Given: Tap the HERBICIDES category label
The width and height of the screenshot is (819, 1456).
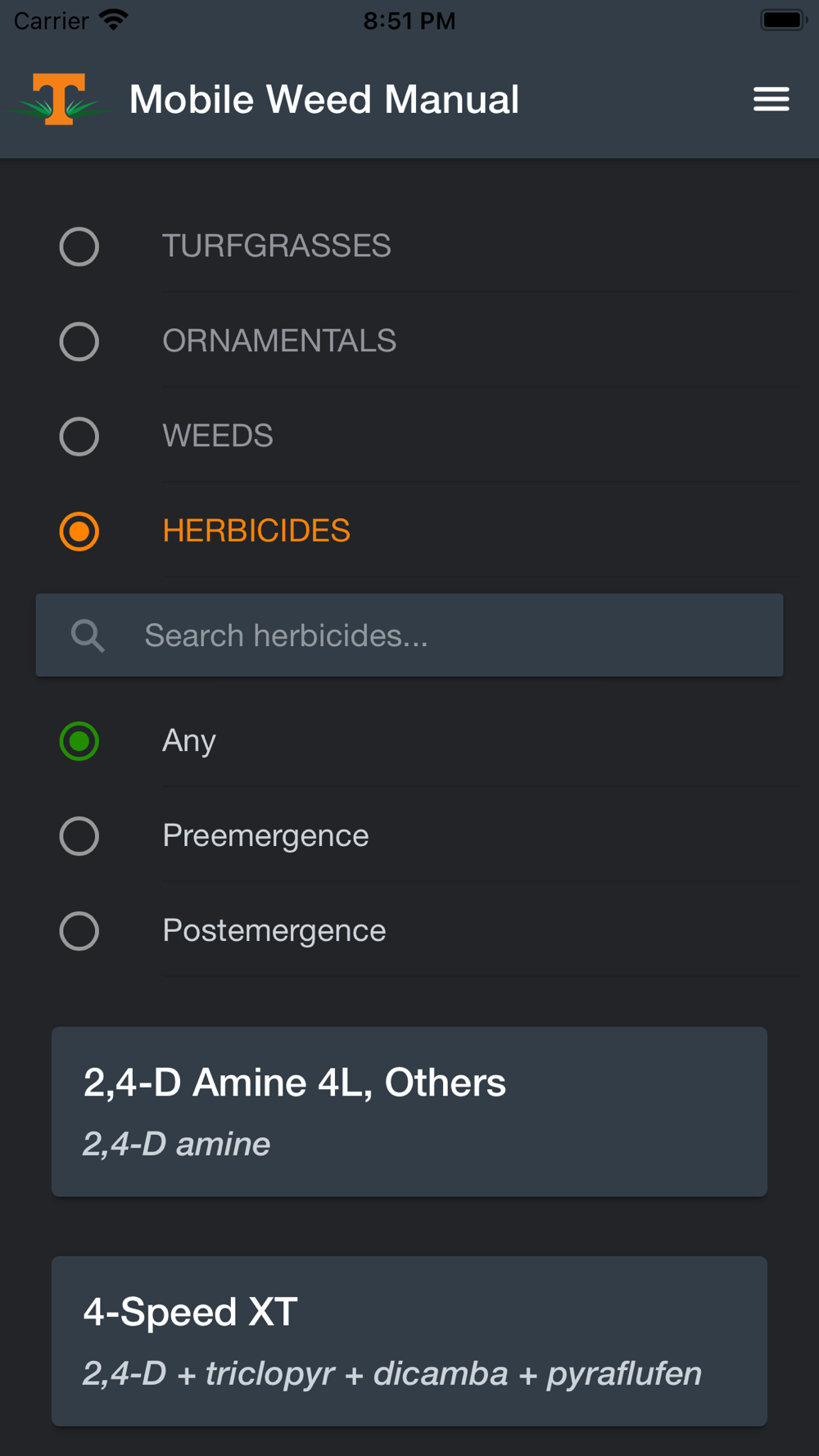Looking at the screenshot, I should click(256, 531).
